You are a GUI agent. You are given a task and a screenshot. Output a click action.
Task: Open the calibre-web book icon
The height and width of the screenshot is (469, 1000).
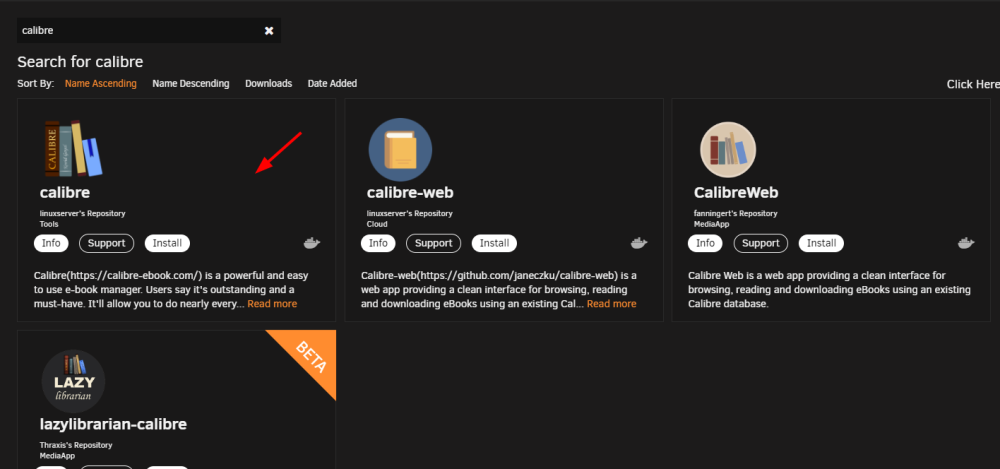[x=401, y=149]
